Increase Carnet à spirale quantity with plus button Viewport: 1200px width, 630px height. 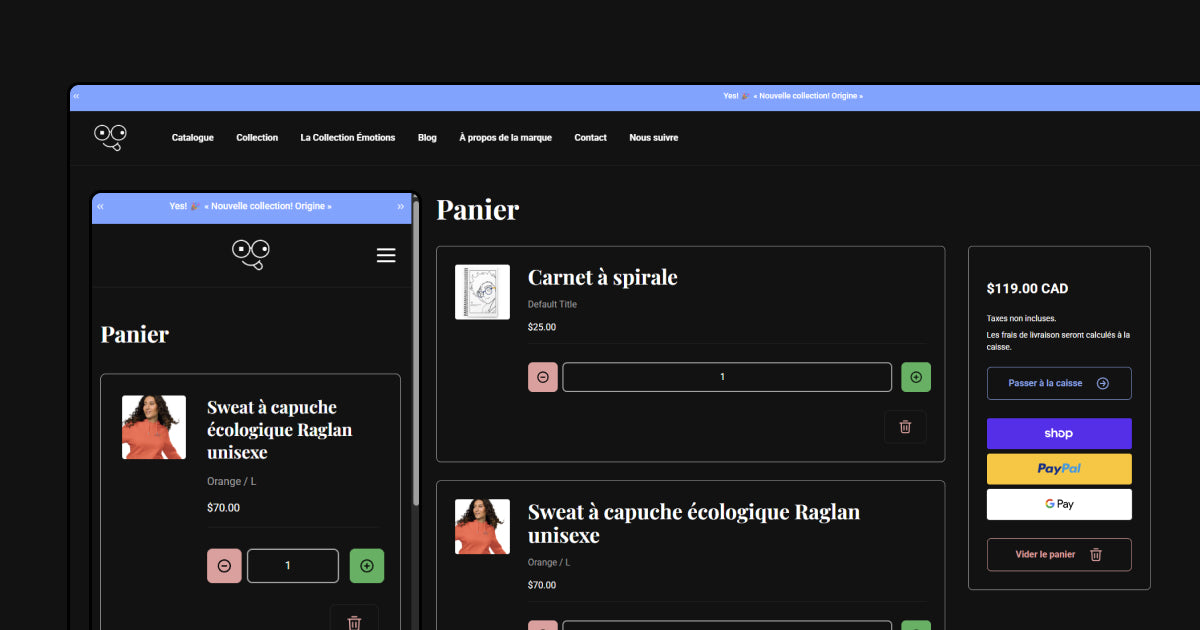916,377
